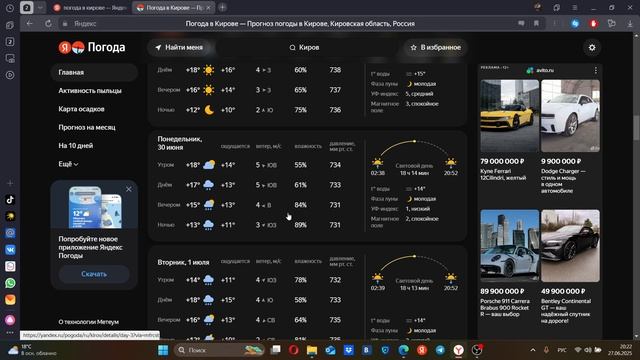Image resolution: width=640 pixels, height=360 pixels.
Task: Open «Активность пыльцы» section
Action: [90, 91]
